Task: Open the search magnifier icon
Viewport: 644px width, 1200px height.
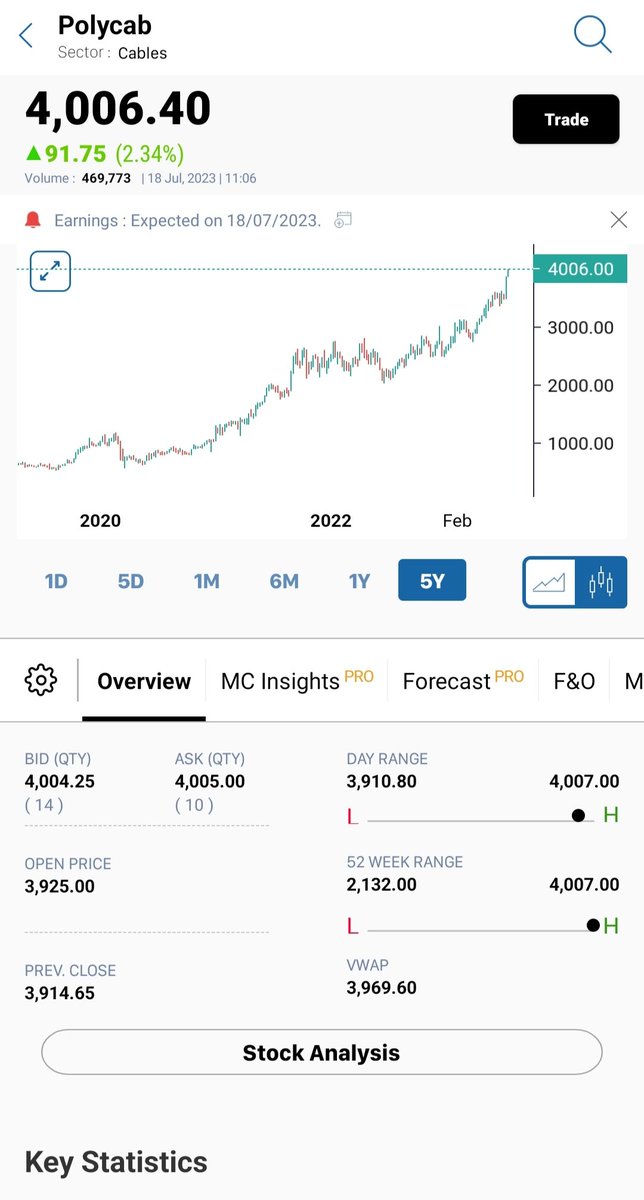Action: [592, 34]
